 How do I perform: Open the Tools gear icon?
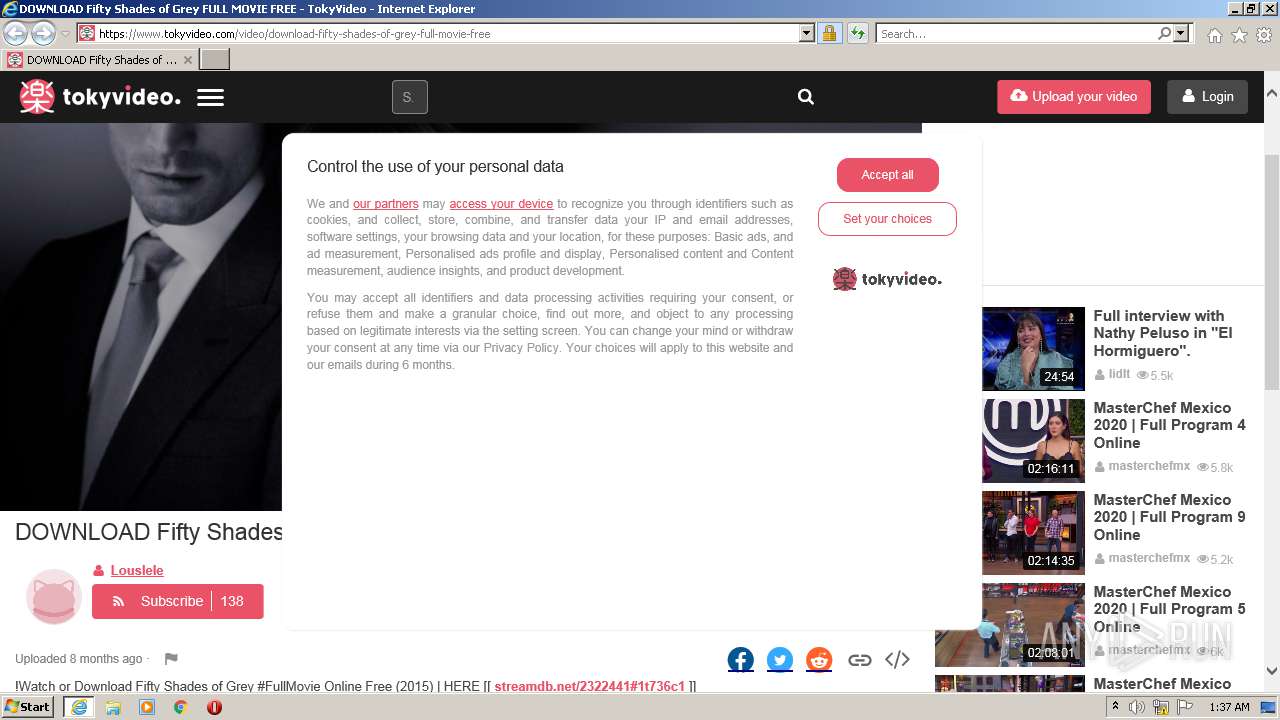(x=1264, y=35)
